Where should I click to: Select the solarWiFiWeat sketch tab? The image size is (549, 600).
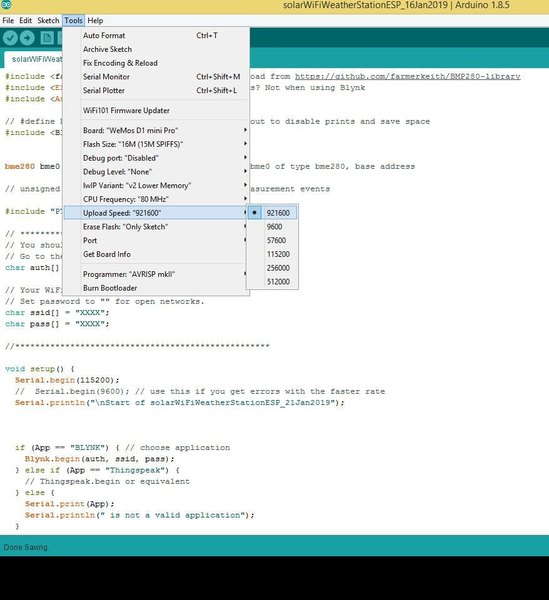(x=34, y=59)
